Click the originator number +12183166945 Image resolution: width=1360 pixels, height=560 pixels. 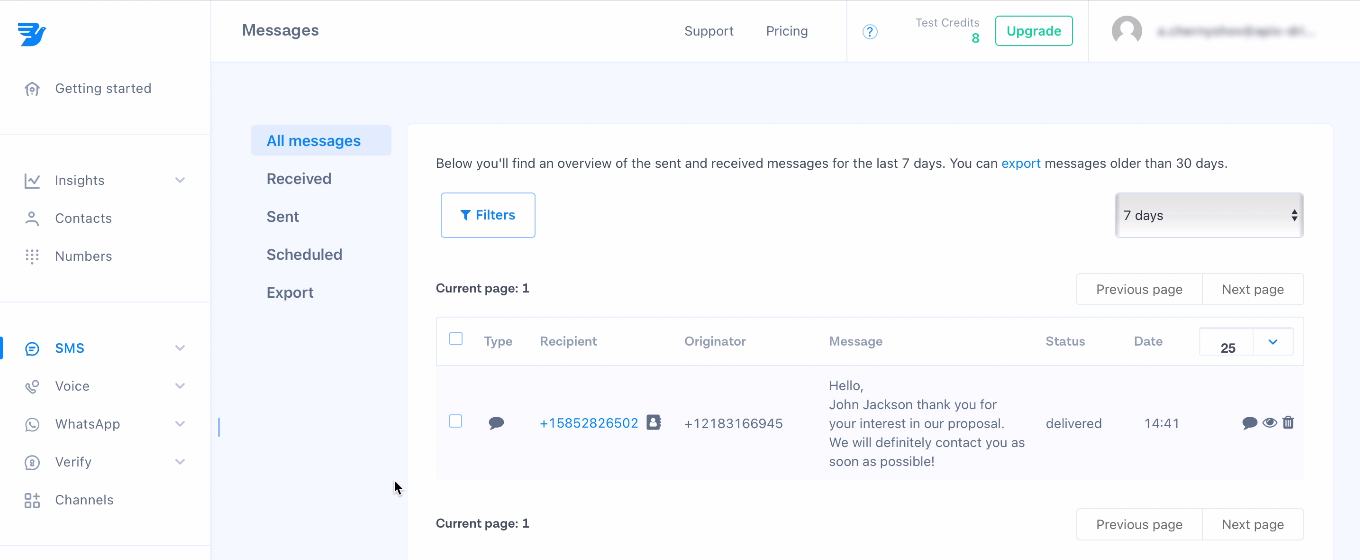(734, 423)
